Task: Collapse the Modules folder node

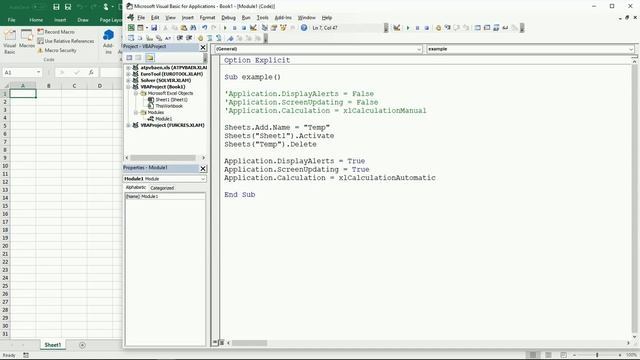Action: [x=136, y=112]
